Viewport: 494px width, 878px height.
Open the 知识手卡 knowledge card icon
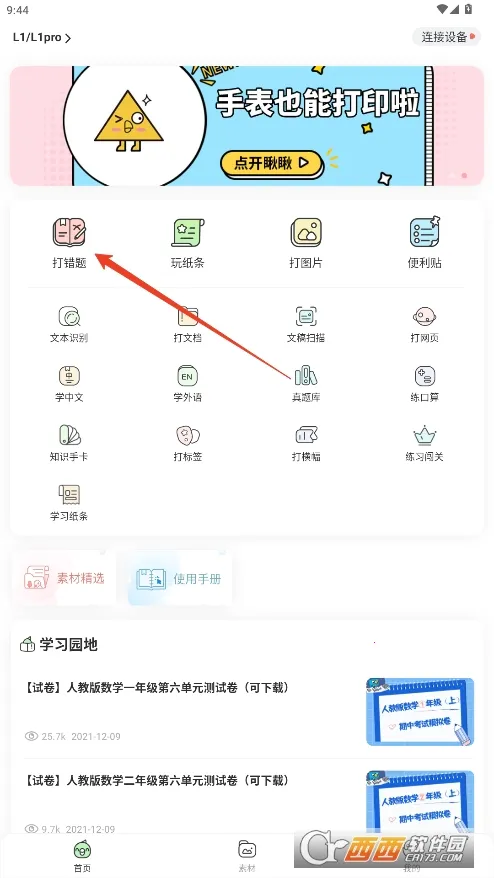click(69, 435)
